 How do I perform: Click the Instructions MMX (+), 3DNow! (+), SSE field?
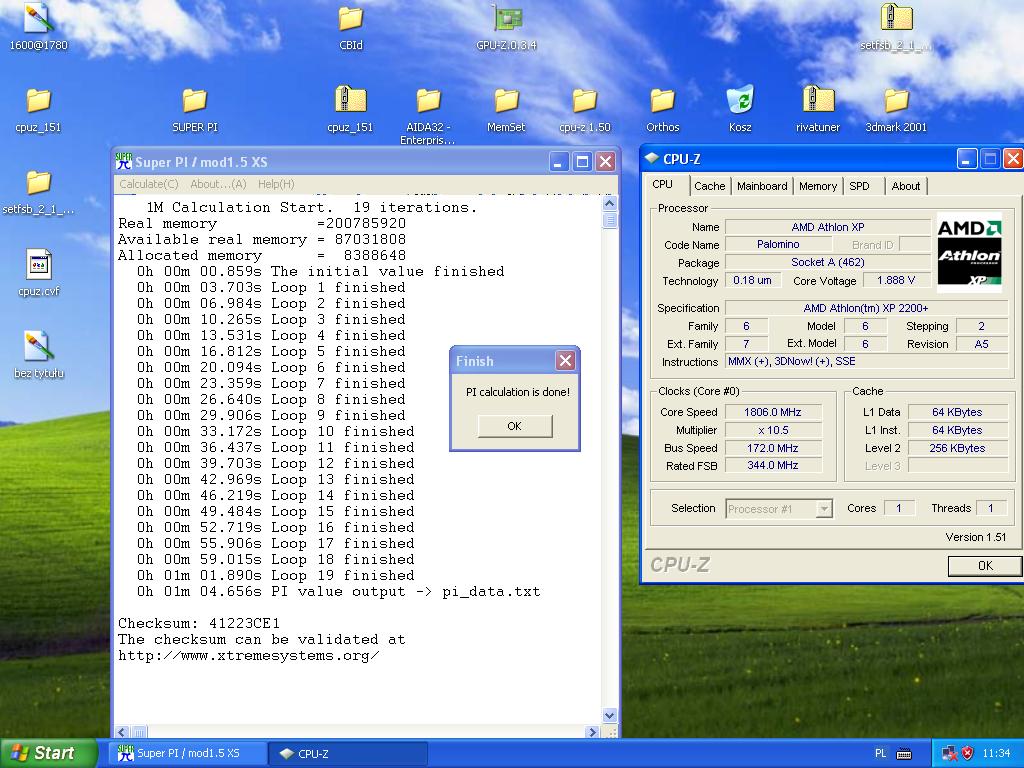pos(866,361)
